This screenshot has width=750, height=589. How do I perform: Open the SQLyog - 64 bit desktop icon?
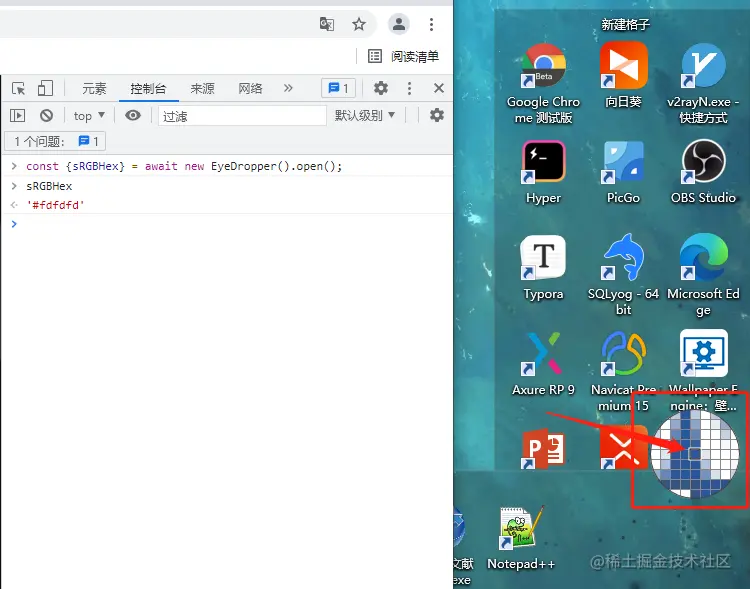click(x=623, y=275)
